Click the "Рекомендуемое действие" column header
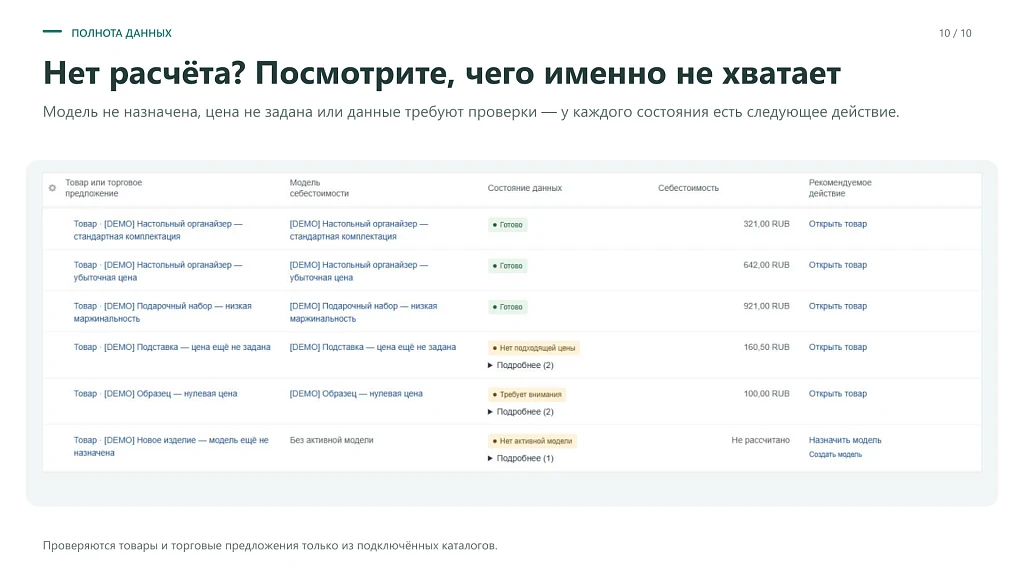This screenshot has width=1024, height=576. pos(840,188)
